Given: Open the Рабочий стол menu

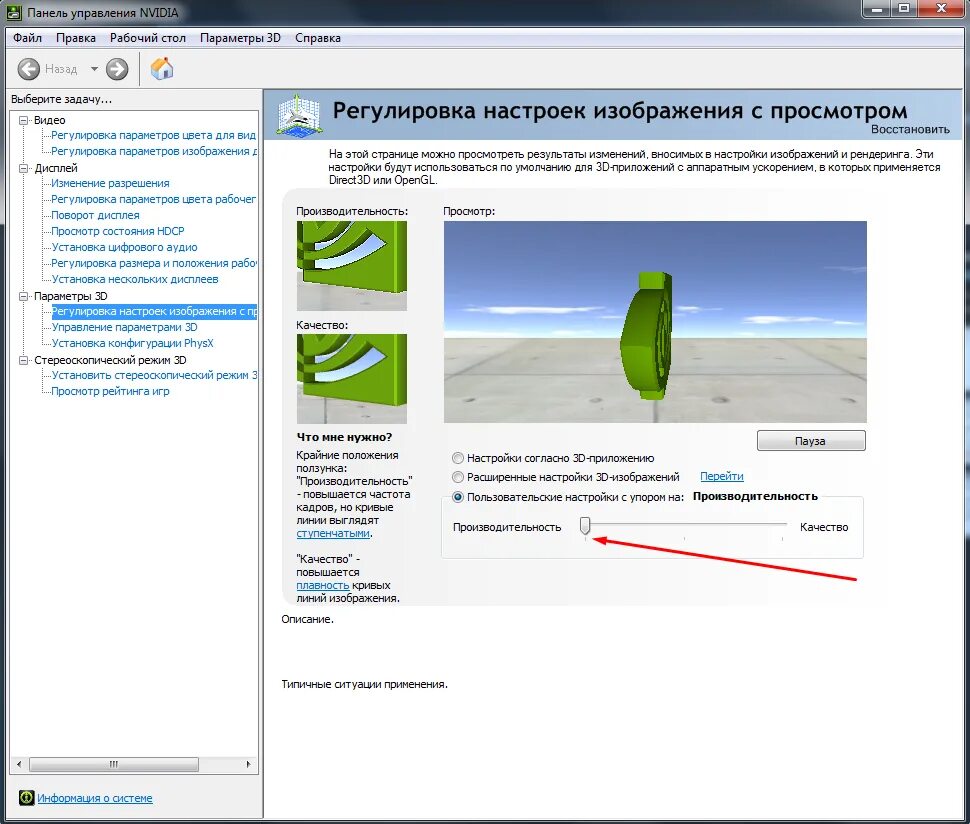Looking at the screenshot, I should pos(148,38).
